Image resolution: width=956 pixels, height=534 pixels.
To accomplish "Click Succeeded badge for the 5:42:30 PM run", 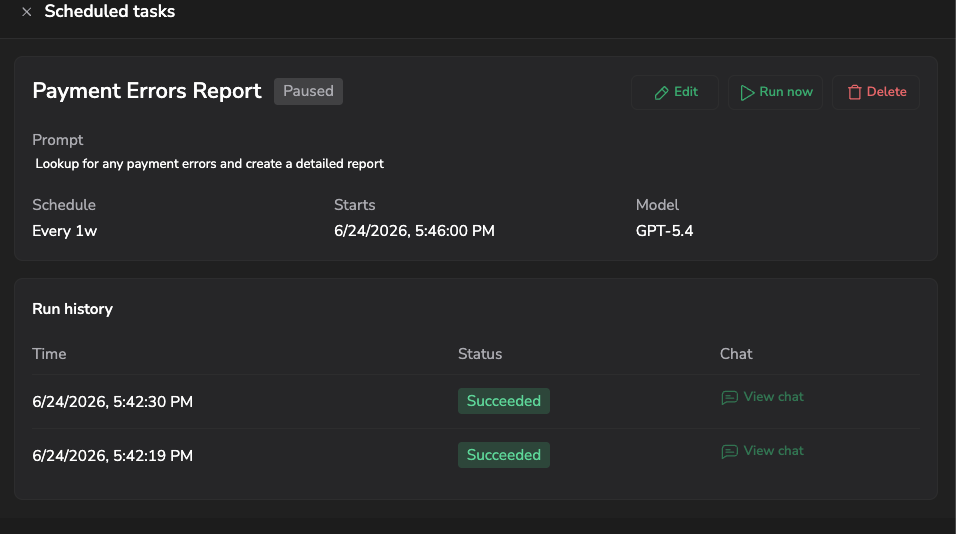I will coord(504,401).
